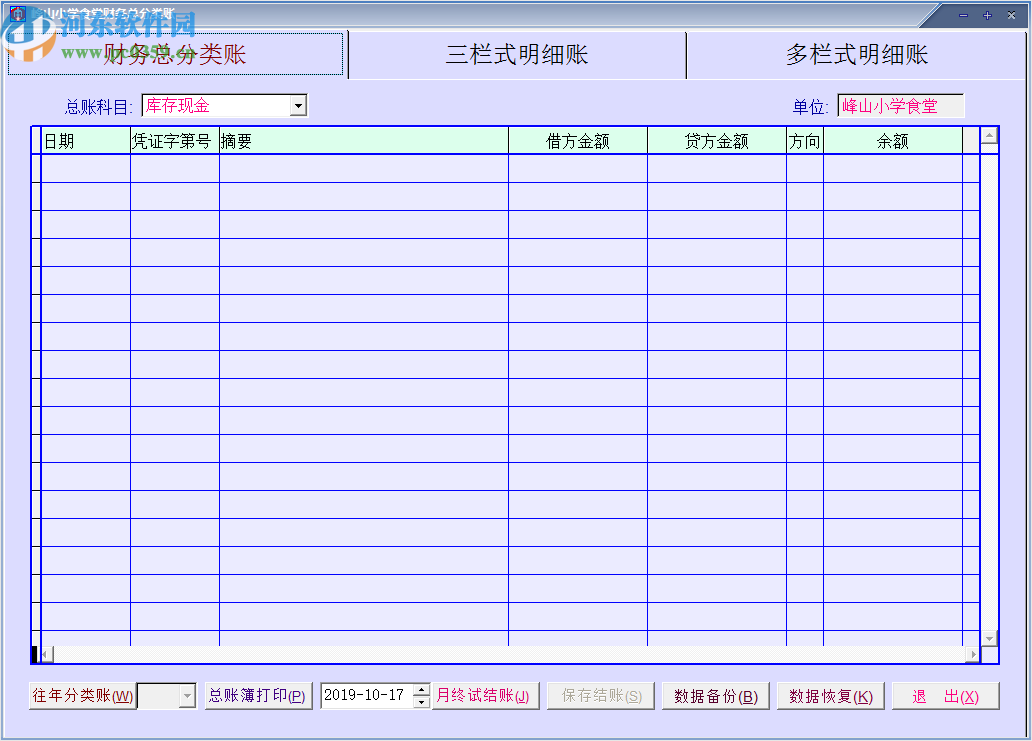The height and width of the screenshot is (741, 1032).
Task: Click the 往年分类账(W) button
Action: (x=81, y=695)
